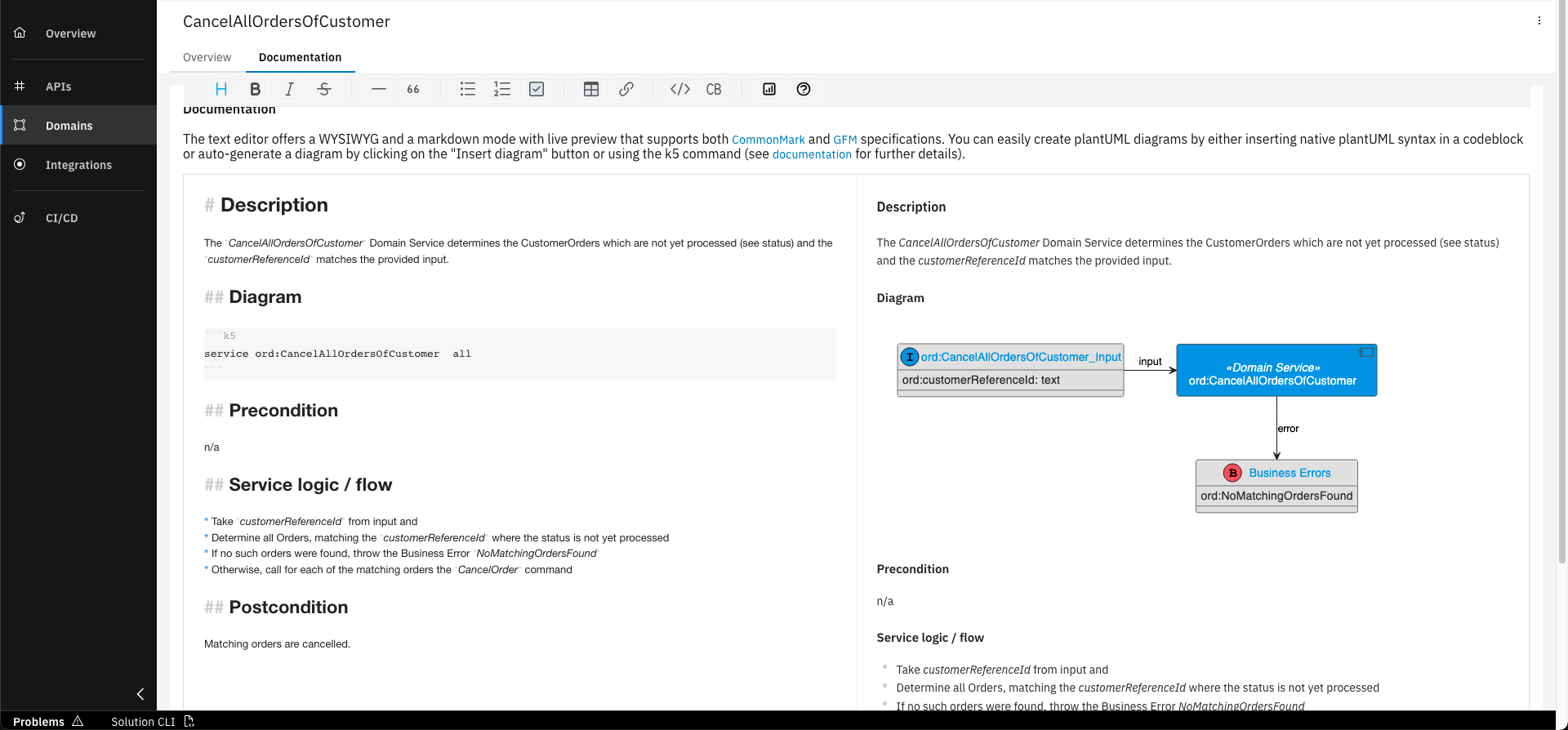Toggle bold formatting

tap(255, 89)
